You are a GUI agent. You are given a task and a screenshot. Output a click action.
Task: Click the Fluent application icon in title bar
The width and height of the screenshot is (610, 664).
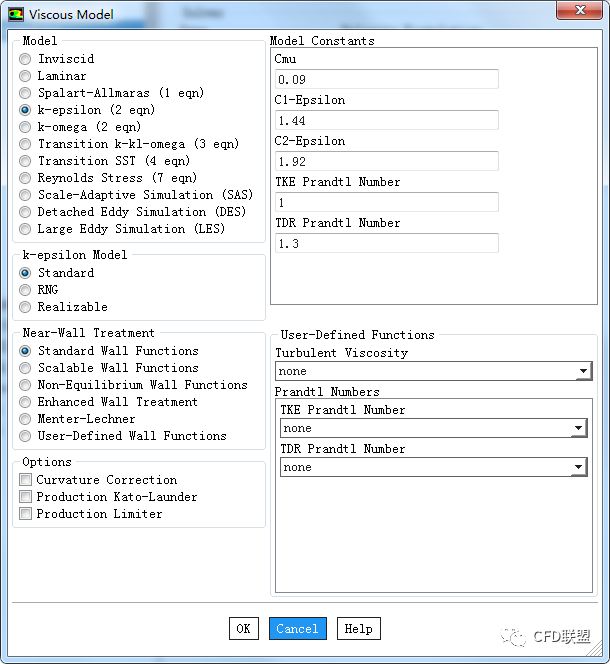click(16, 14)
